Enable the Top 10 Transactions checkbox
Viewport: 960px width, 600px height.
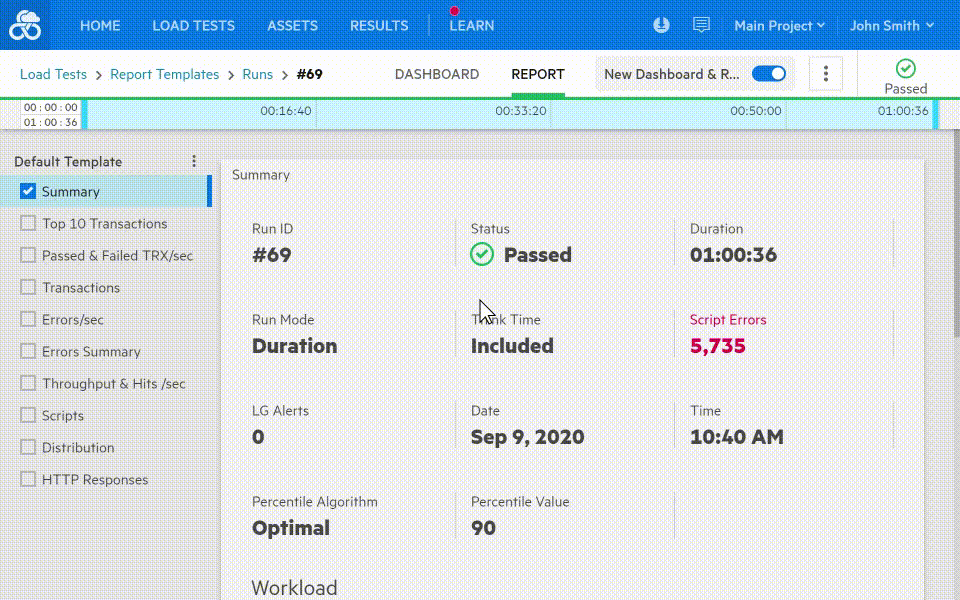coord(28,224)
